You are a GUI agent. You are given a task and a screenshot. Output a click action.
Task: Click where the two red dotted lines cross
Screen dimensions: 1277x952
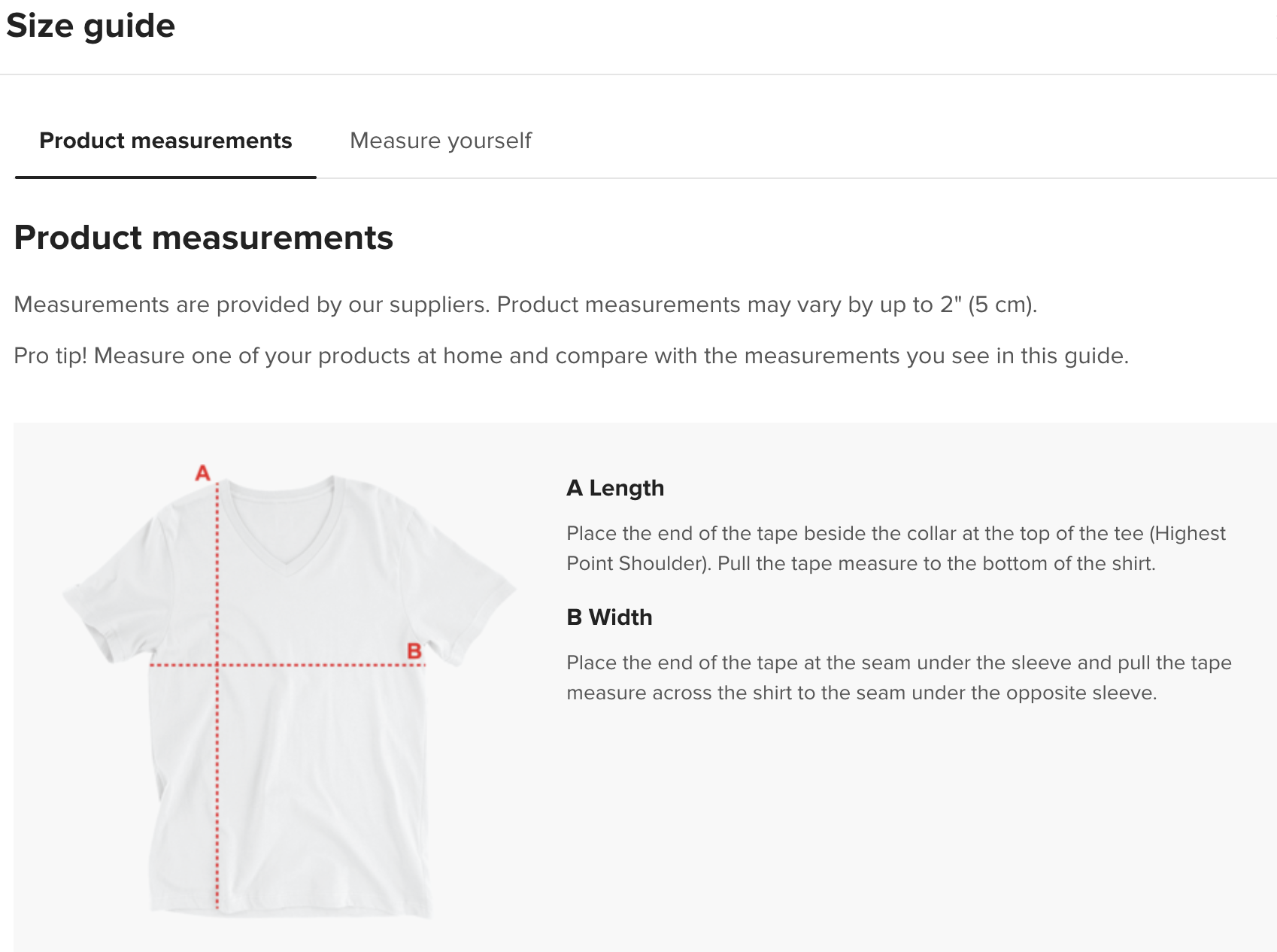coord(217,665)
